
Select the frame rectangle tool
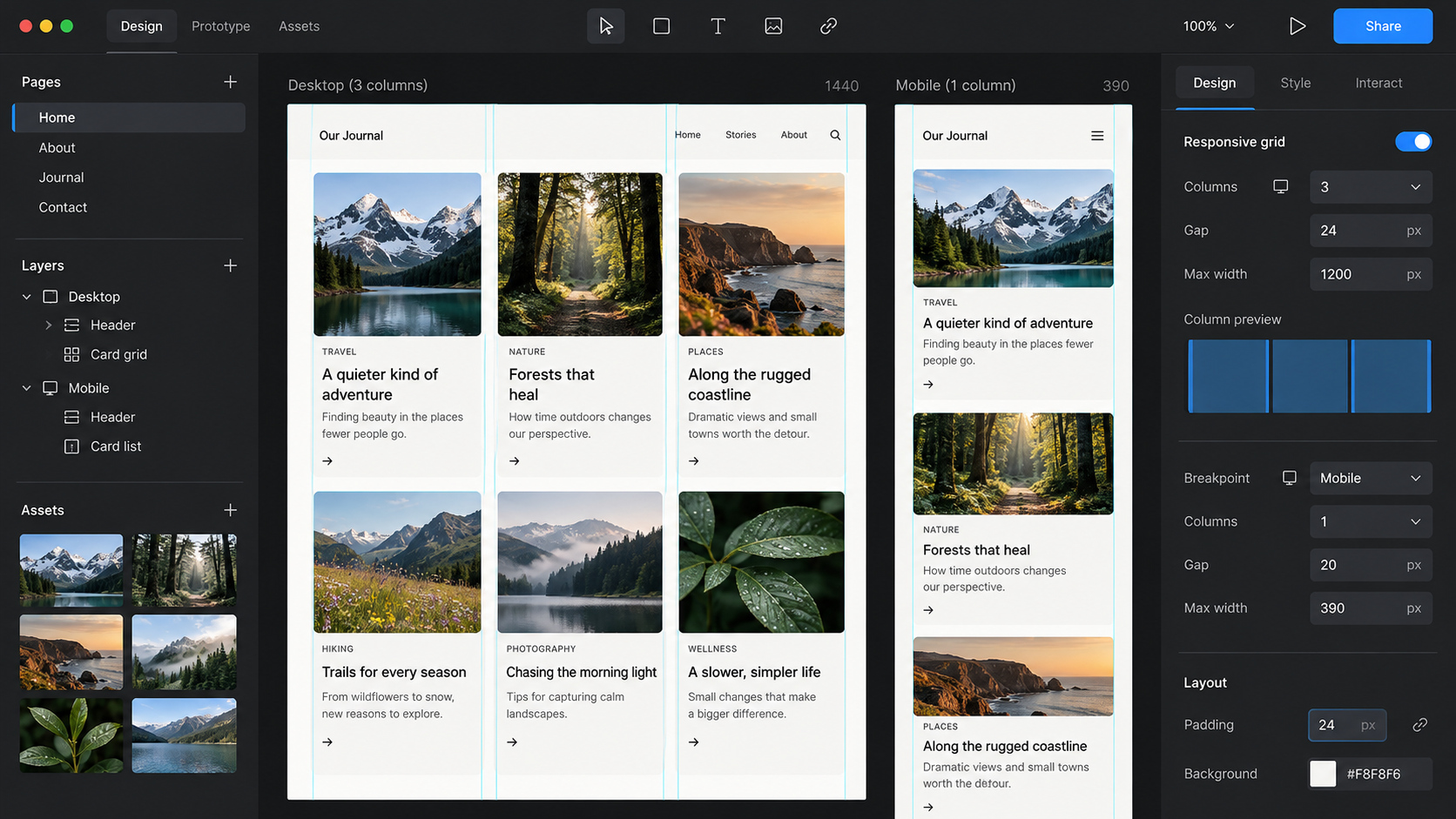tap(662, 26)
